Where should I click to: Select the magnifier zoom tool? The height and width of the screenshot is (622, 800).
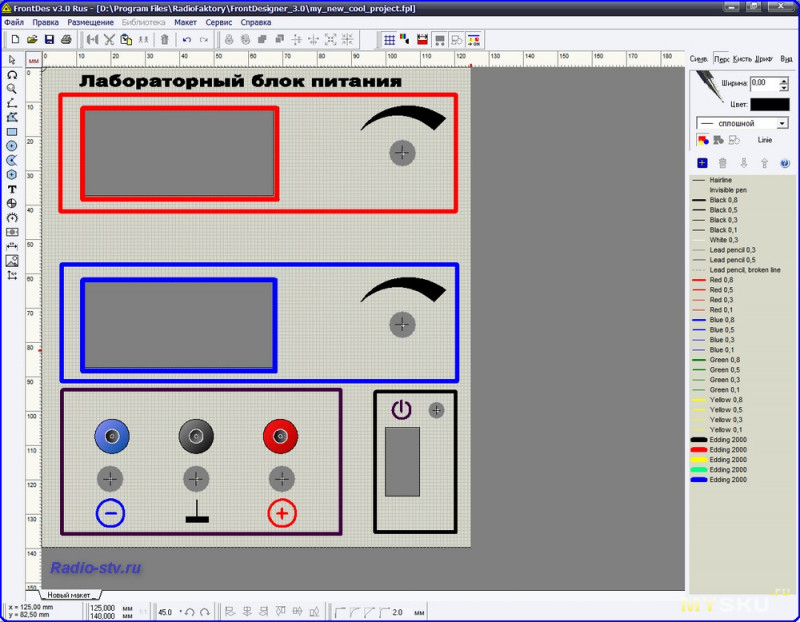tap(12, 89)
